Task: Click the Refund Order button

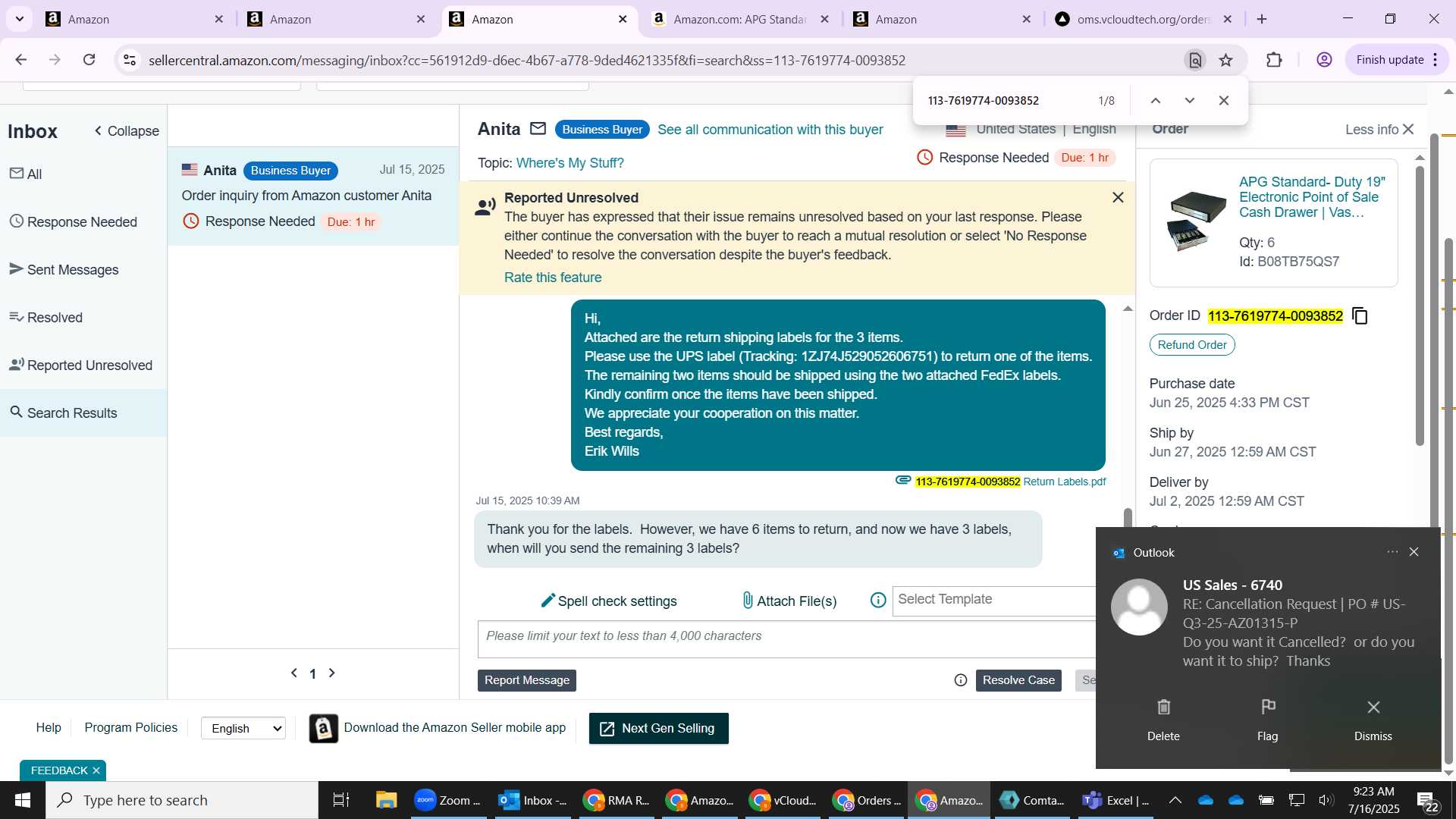Action: coord(1192,345)
